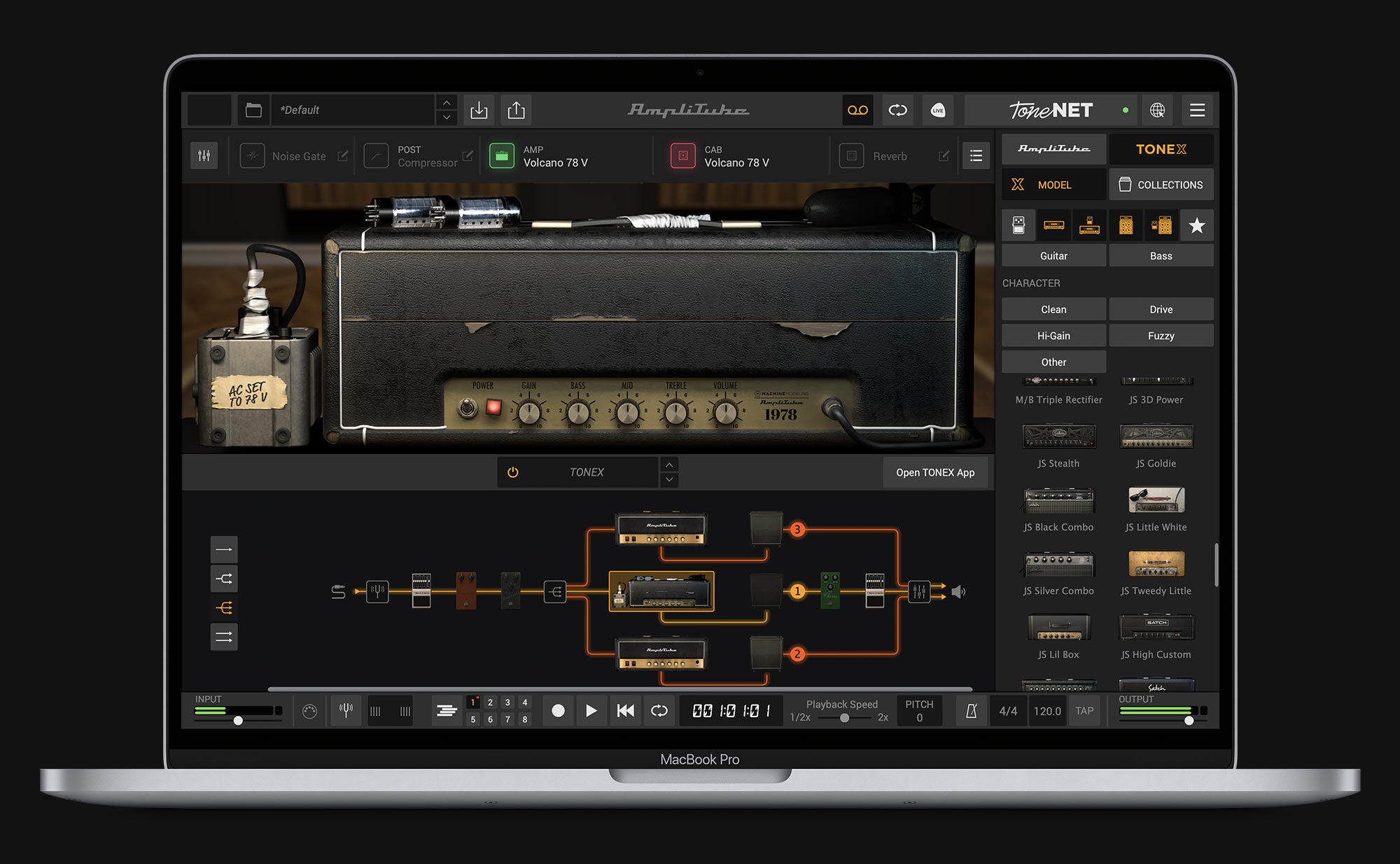1400x864 pixels.
Task: Click the cabinet filter icon
Action: 1126,225
